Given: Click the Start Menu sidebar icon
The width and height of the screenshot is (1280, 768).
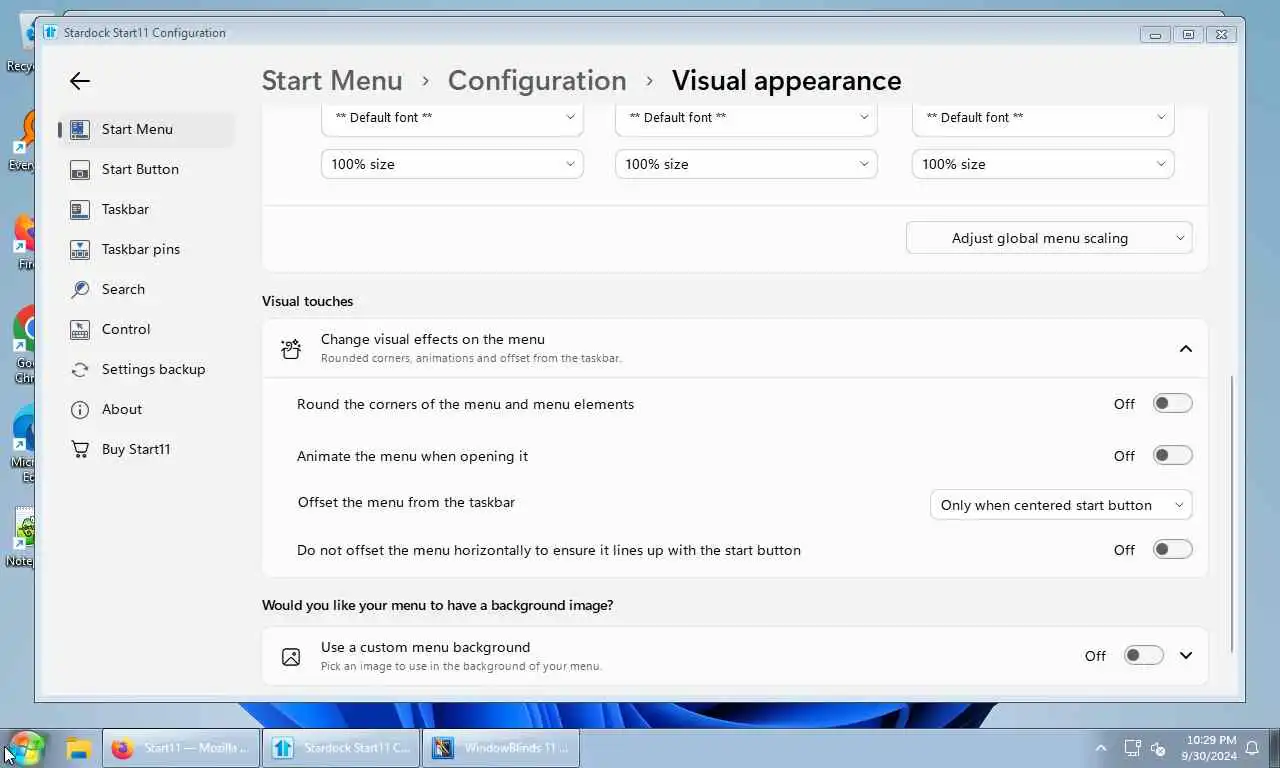Looking at the screenshot, I should point(80,129).
